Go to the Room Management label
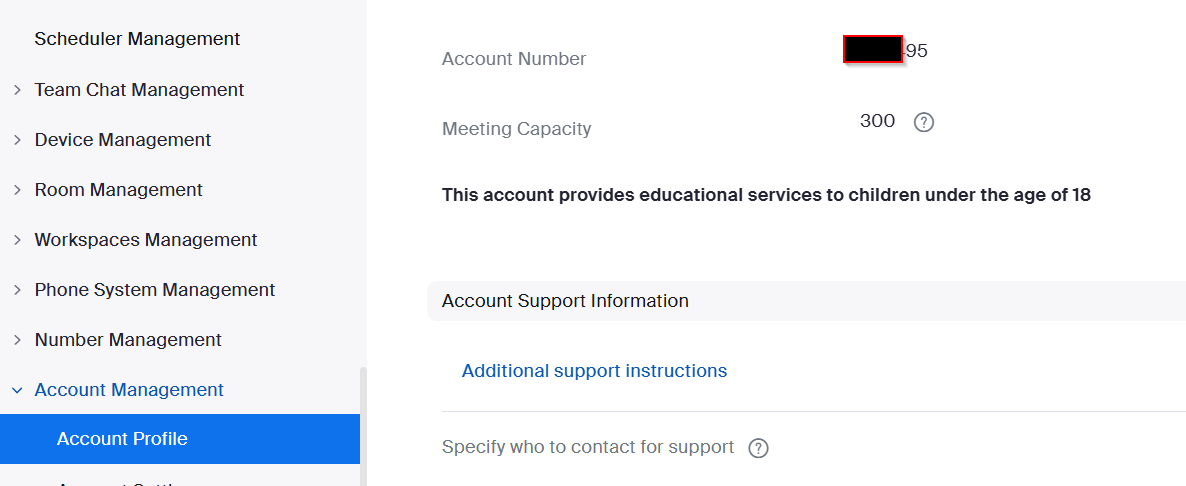1186x486 pixels. [119, 190]
